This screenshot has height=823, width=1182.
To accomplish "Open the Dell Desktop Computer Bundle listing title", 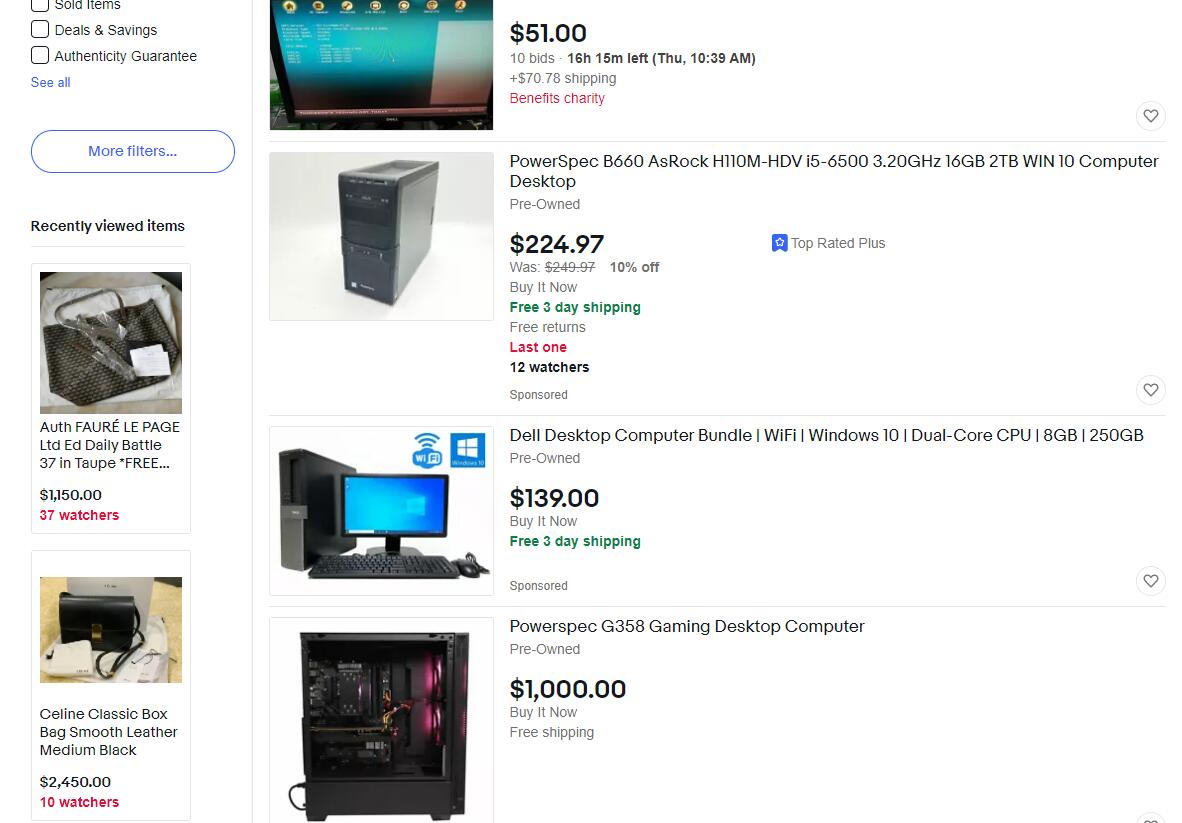I will (826, 435).
